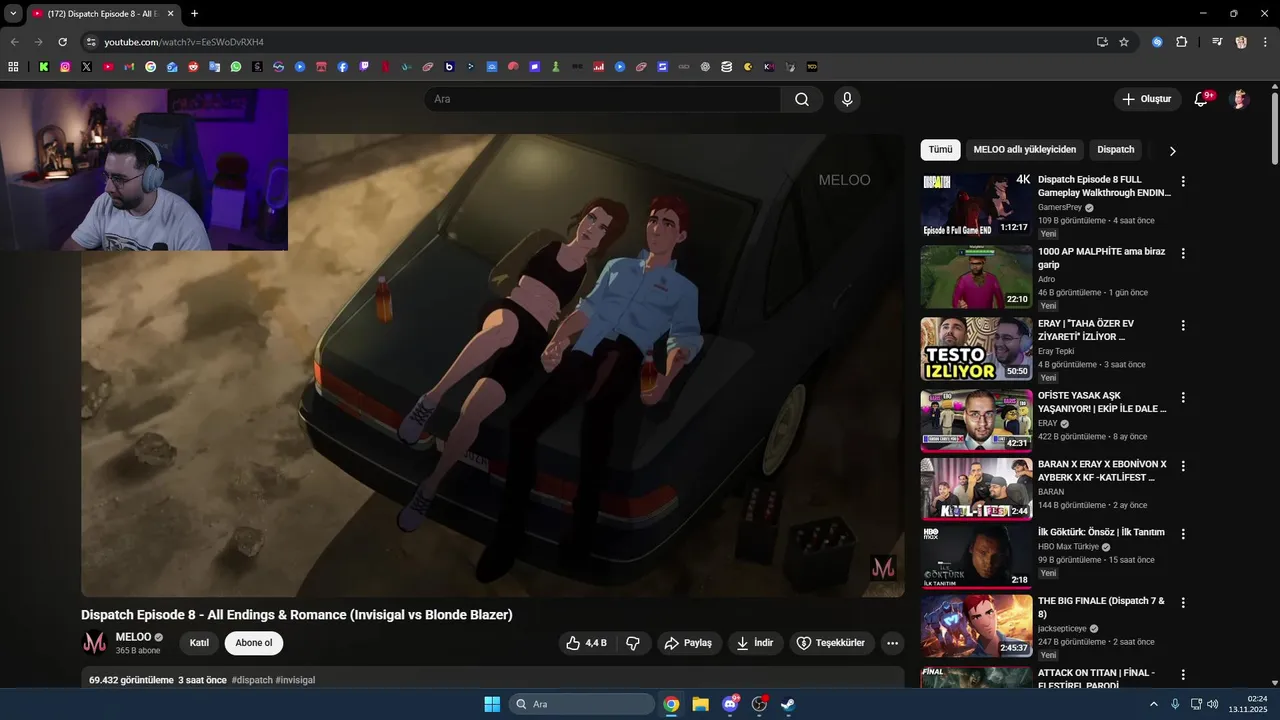Screen dimensions: 1280x720
Task: Open the jacksepticeye BIG FINALE thumbnail
Action: pyautogui.click(x=976, y=626)
